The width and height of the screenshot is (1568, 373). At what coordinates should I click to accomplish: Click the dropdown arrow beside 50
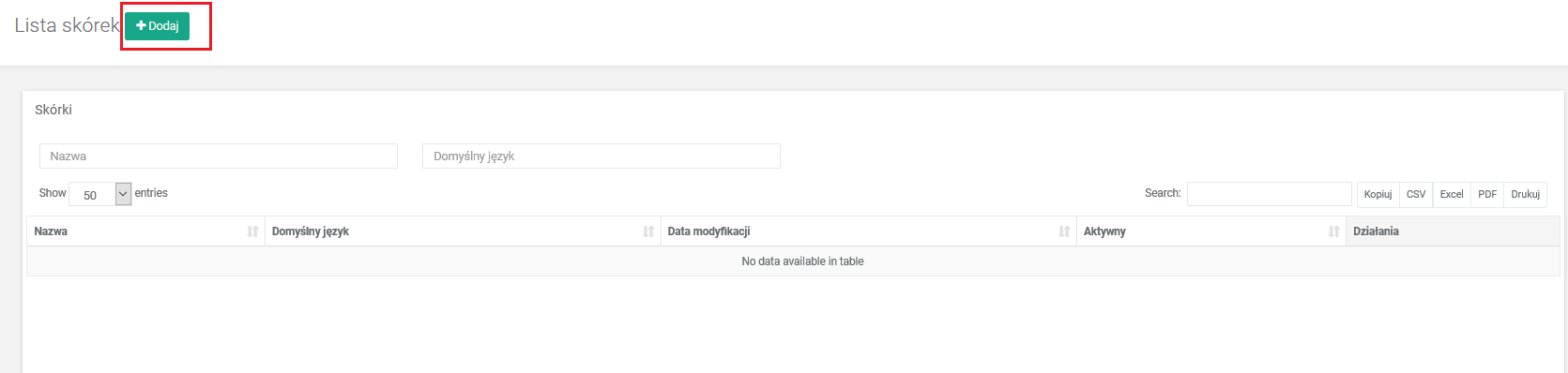click(123, 194)
